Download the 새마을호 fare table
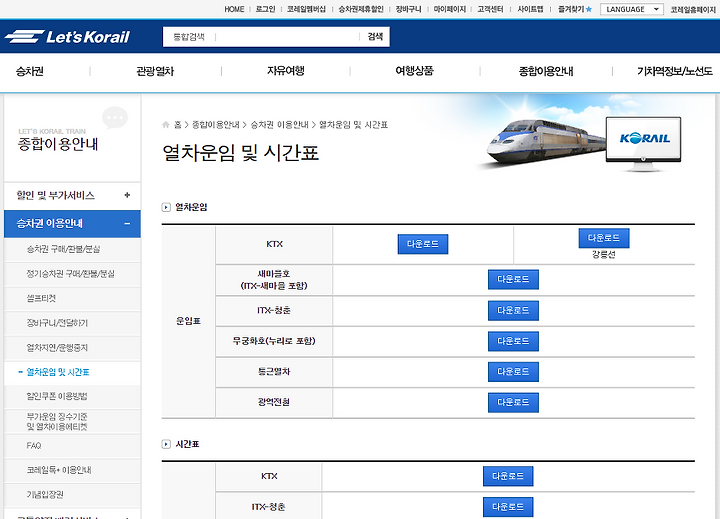720x519 pixels. [513, 279]
